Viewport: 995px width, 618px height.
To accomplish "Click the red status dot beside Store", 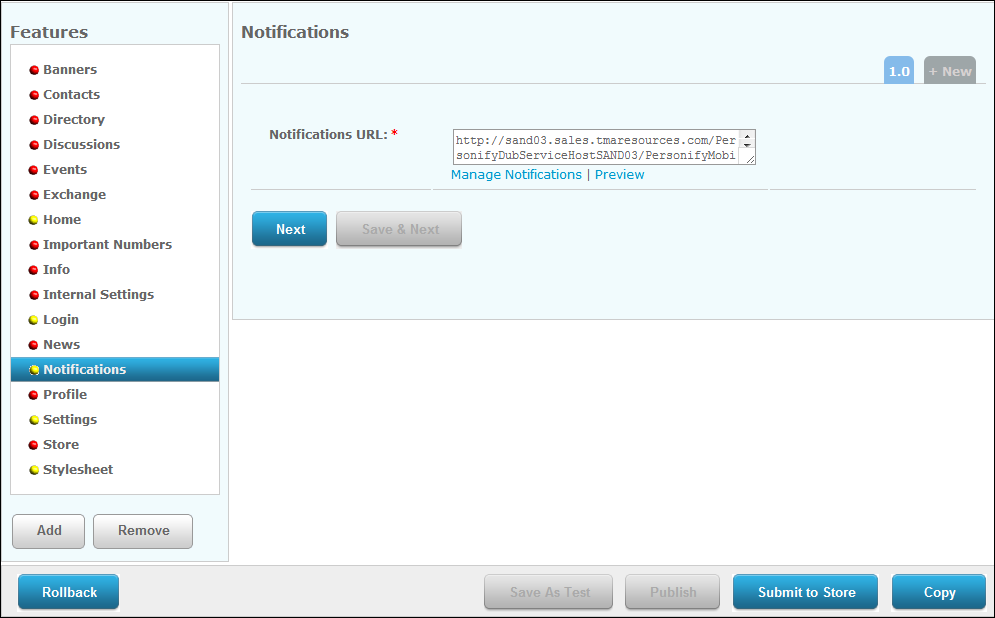I will pos(34,445).
